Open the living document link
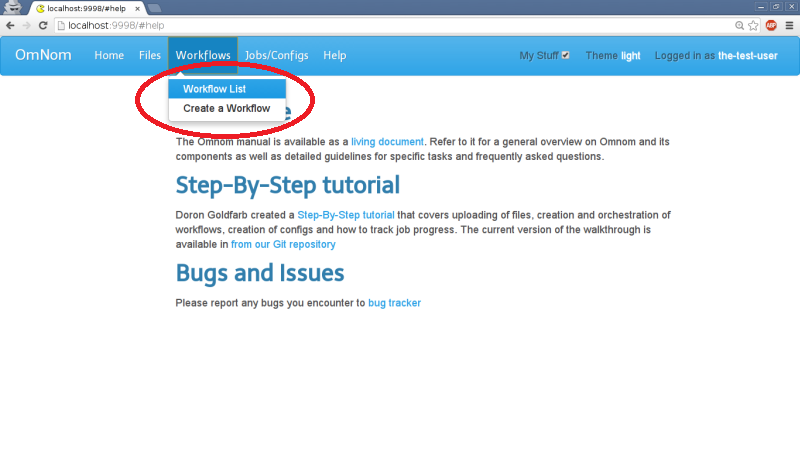 tap(387, 142)
